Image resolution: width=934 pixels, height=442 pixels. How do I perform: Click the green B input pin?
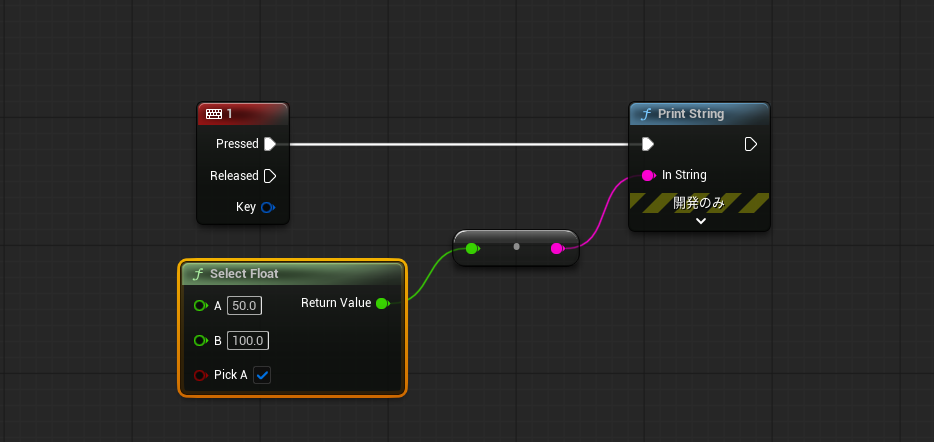(x=200, y=341)
